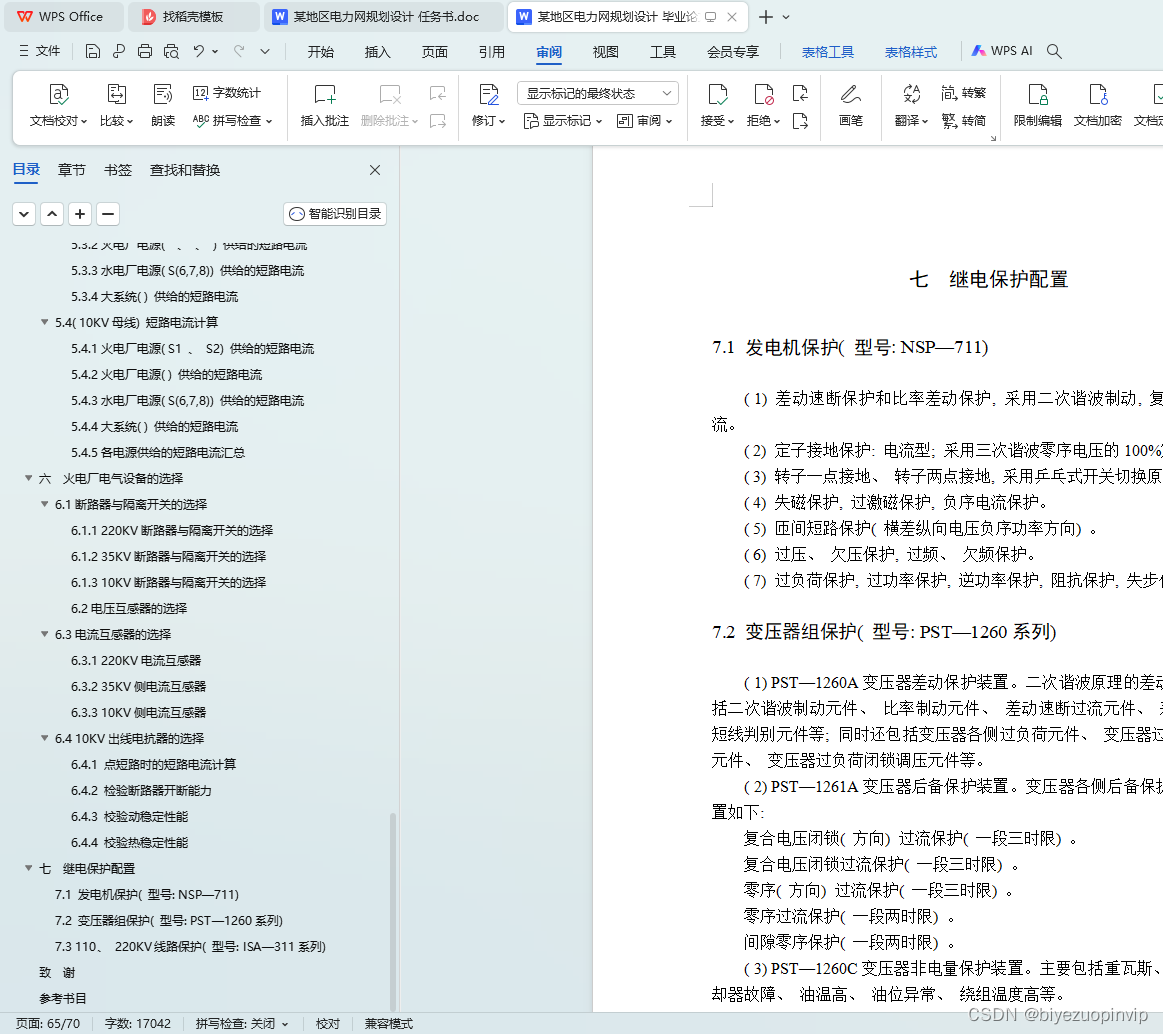Open the 显示标记的最终状态 dropdown
The width and height of the screenshot is (1163, 1034).
click(598, 93)
